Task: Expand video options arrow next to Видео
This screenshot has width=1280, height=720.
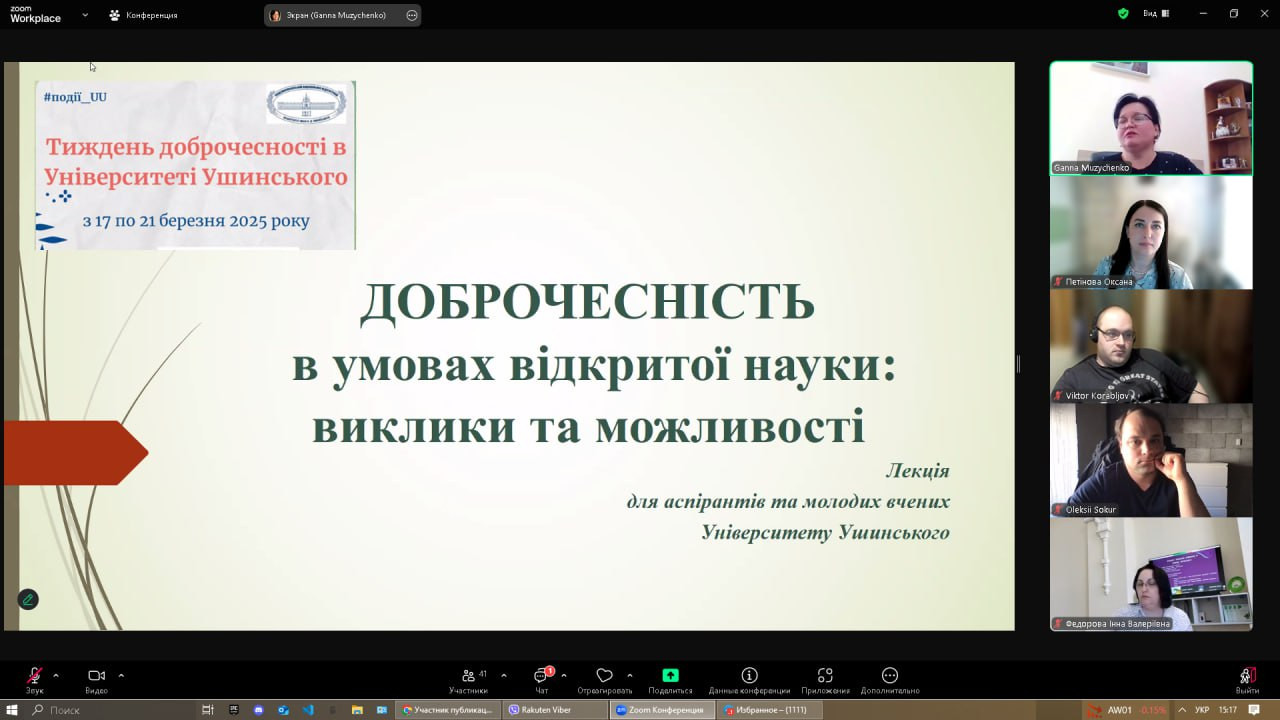Action: pyautogui.click(x=121, y=675)
